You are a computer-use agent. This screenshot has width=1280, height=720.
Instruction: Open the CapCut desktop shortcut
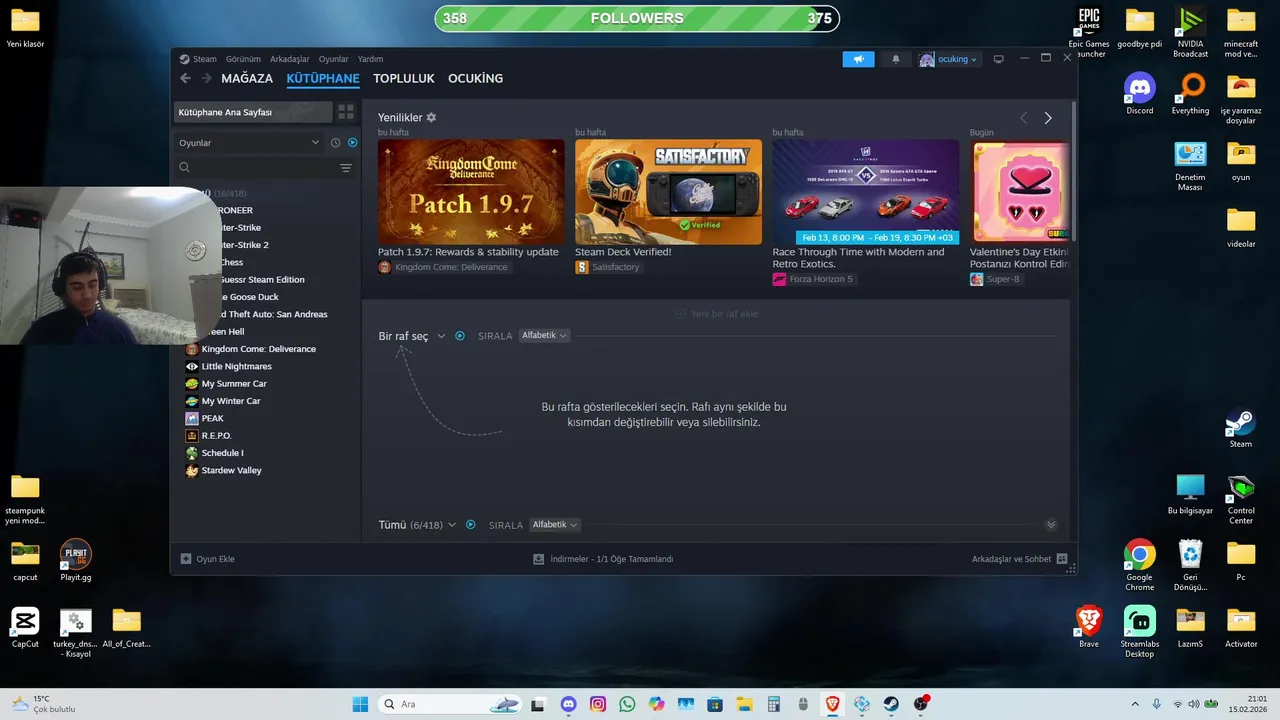[25, 626]
